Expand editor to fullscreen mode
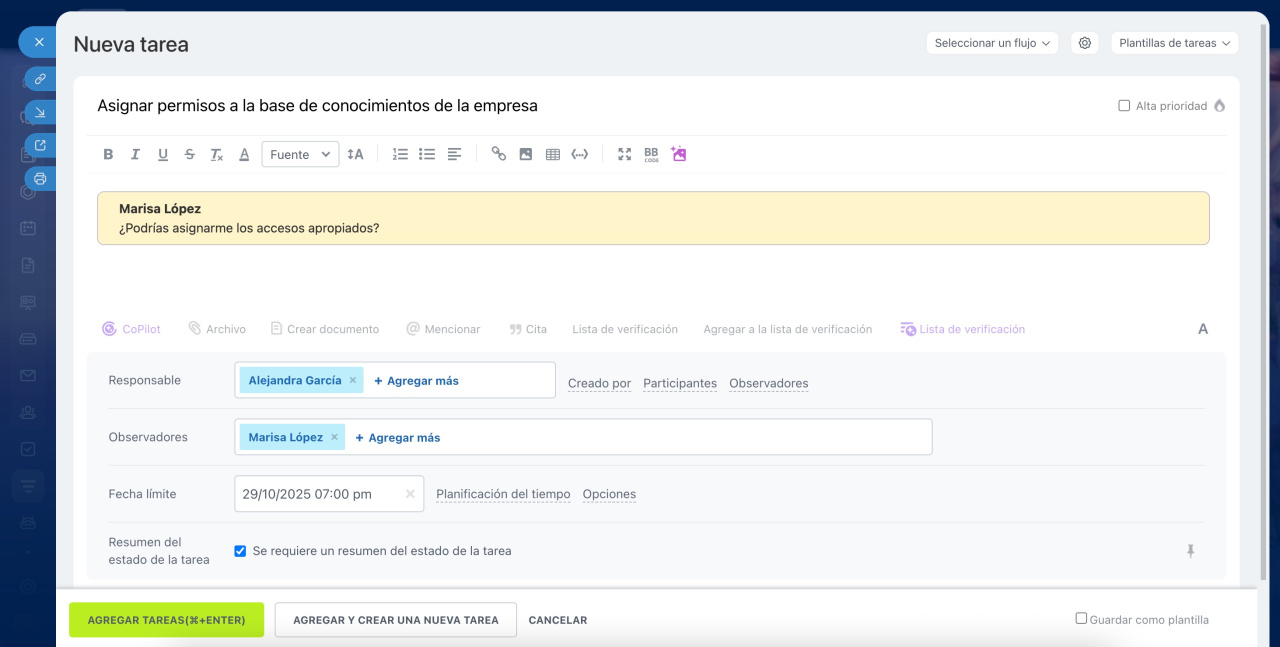The width and height of the screenshot is (1280, 647). click(624, 154)
